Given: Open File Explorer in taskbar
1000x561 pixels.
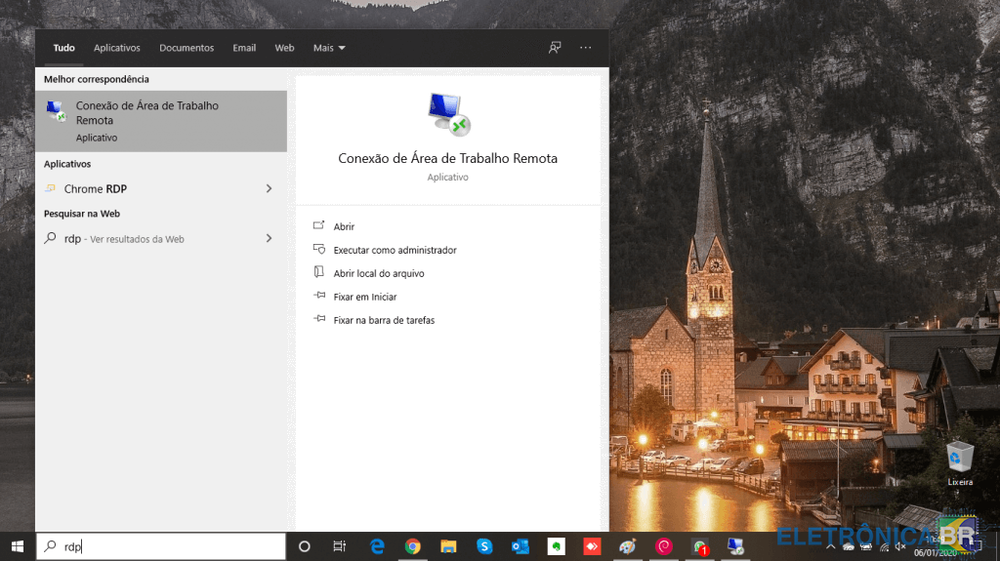Looking at the screenshot, I should [x=448, y=546].
